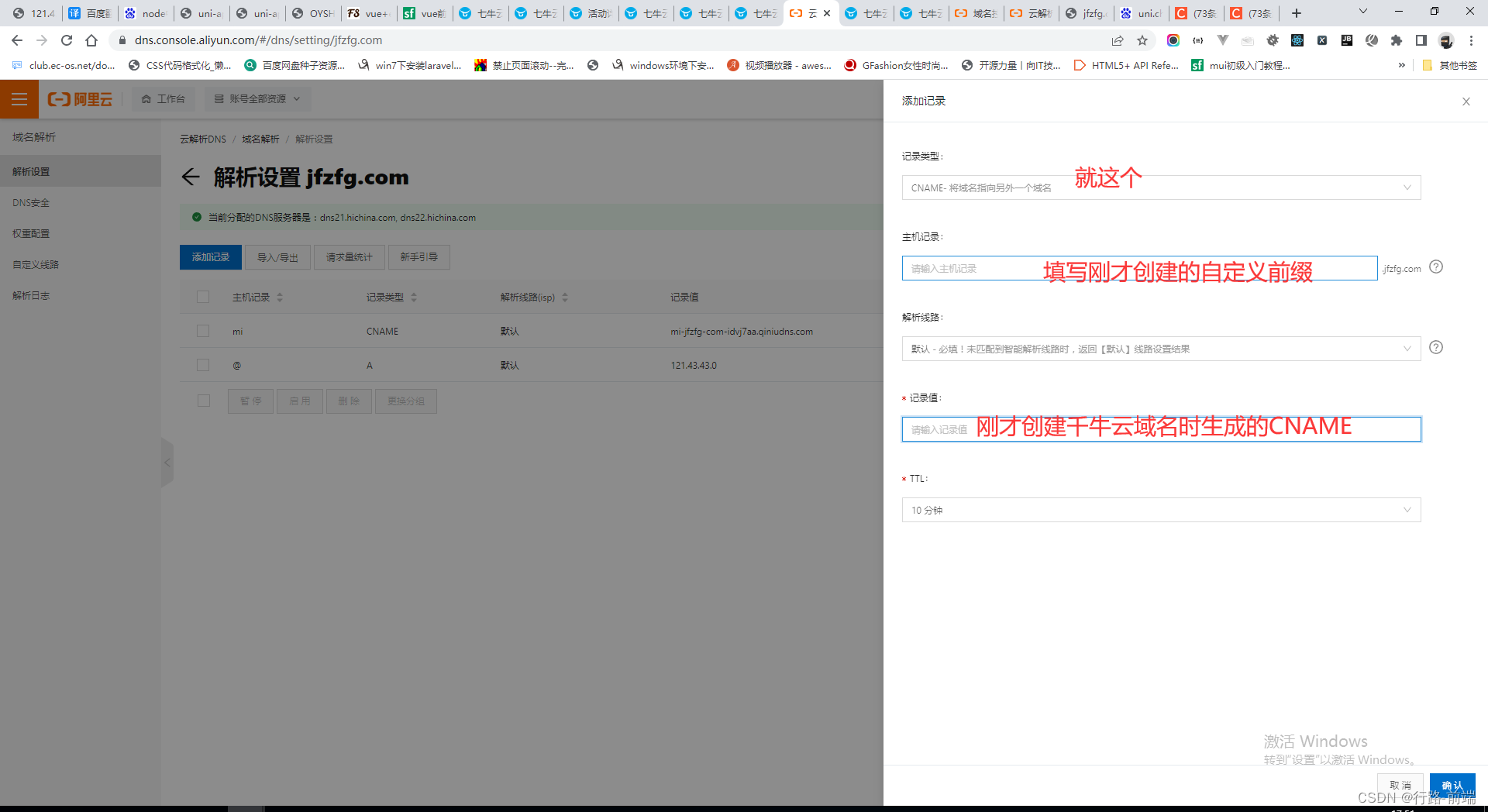Image resolution: width=1488 pixels, height=812 pixels.
Task: Sort by 记录类型 column arrows
Action: pos(414,298)
